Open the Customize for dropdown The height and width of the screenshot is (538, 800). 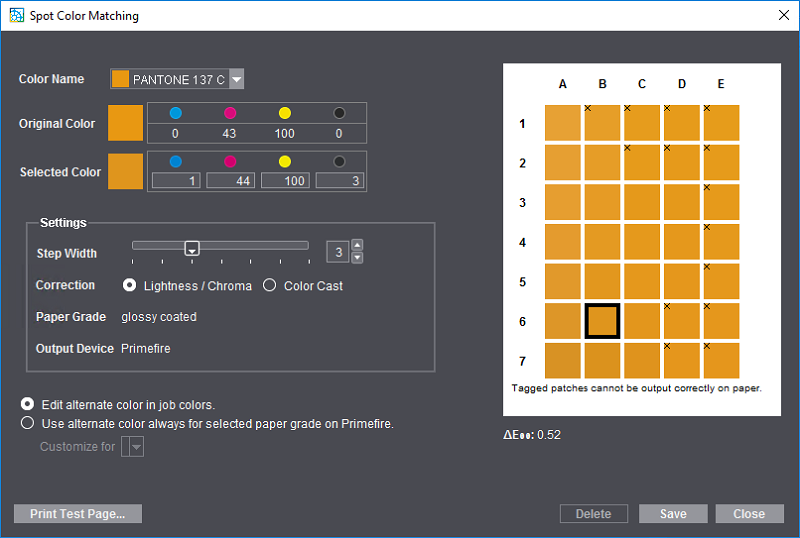point(133,448)
